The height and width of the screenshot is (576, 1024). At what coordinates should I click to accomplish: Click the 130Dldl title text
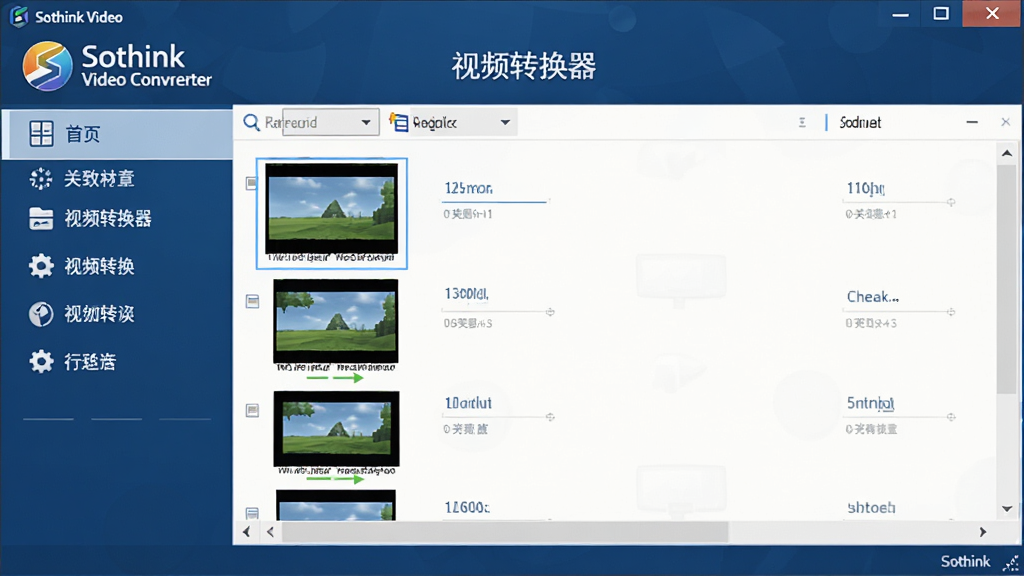tap(466, 294)
